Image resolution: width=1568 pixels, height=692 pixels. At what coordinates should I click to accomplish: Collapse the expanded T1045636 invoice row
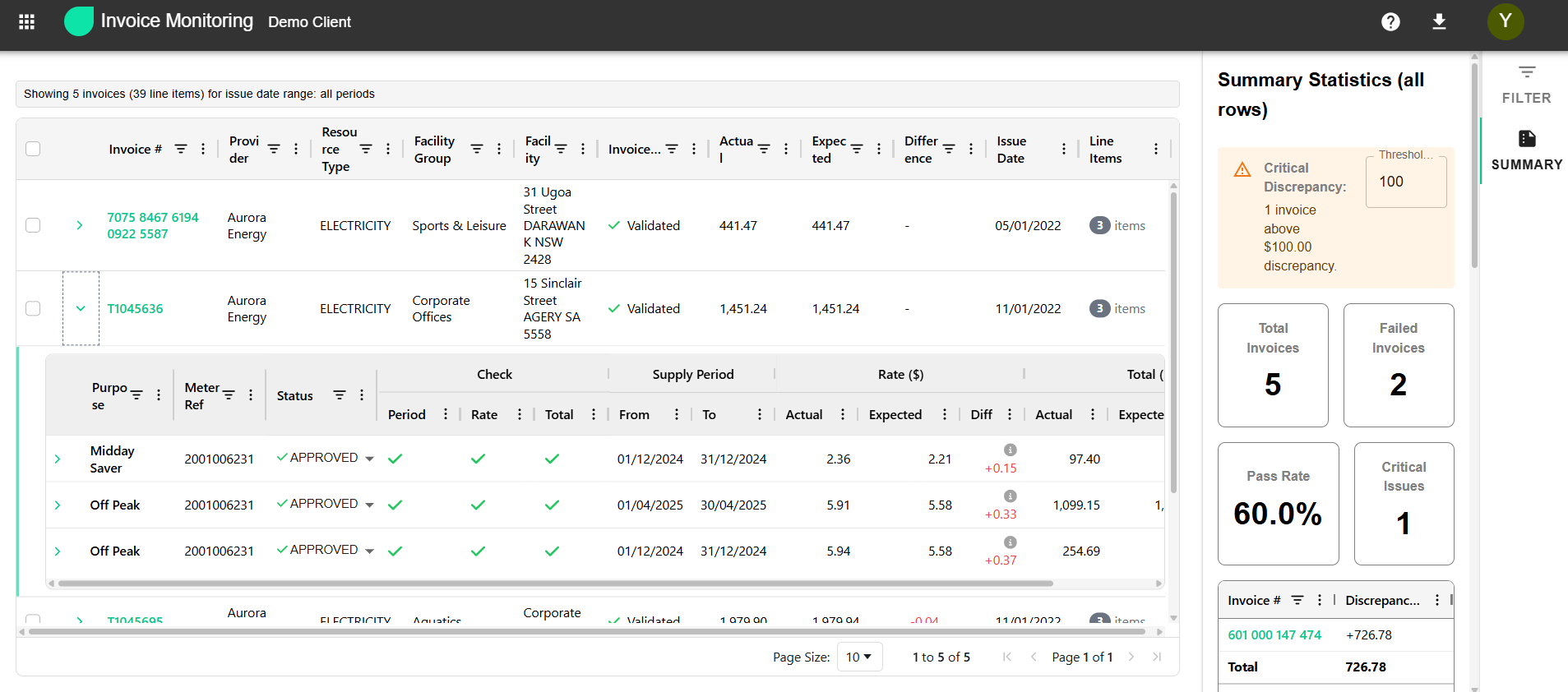tap(81, 308)
